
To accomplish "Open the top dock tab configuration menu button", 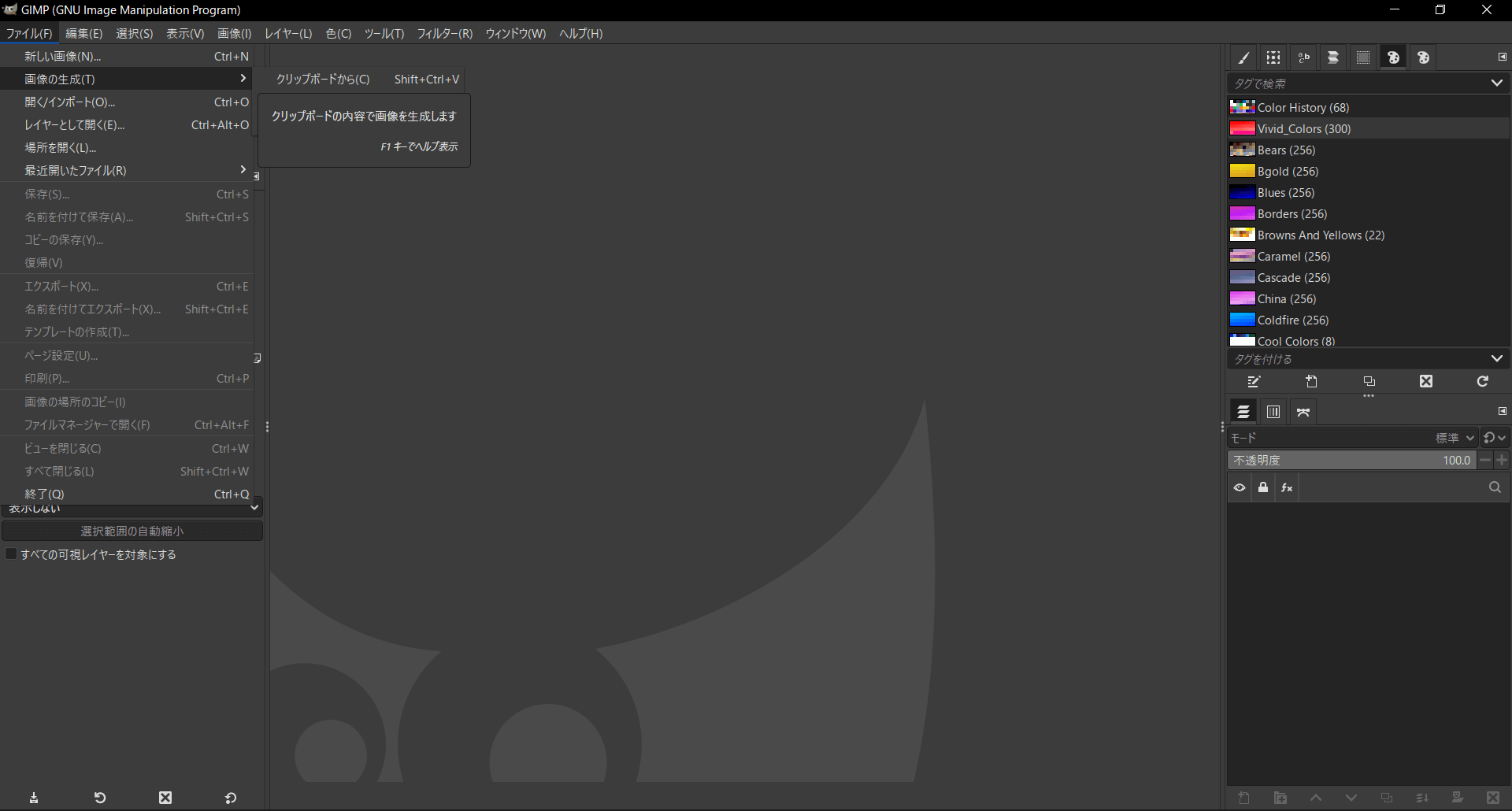I will coord(1502,57).
